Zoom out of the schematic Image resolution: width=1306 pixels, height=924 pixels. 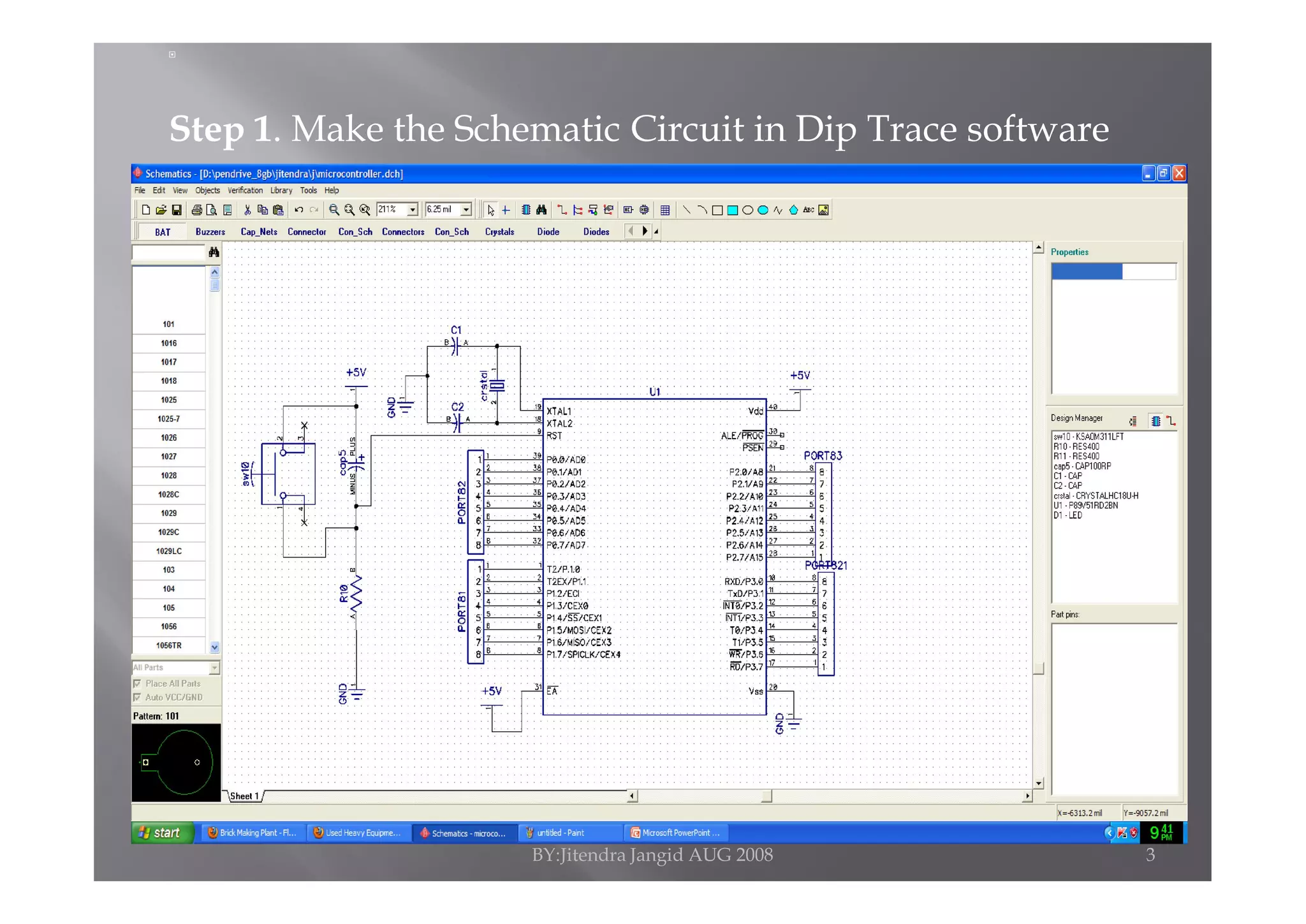coord(349,210)
